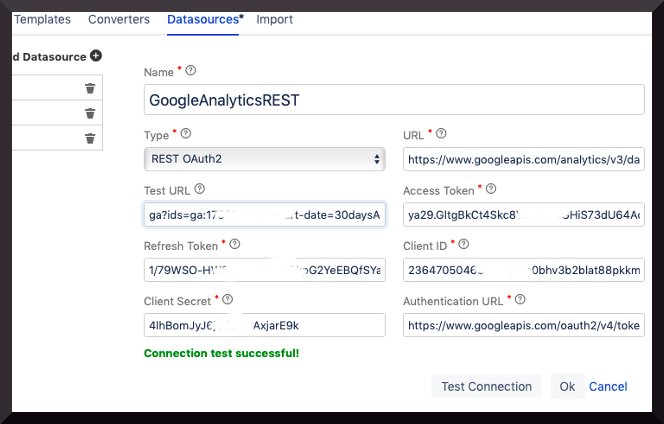The image size is (664, 424).
Task: Open help icon next to Name label
Action: [191, 70]
